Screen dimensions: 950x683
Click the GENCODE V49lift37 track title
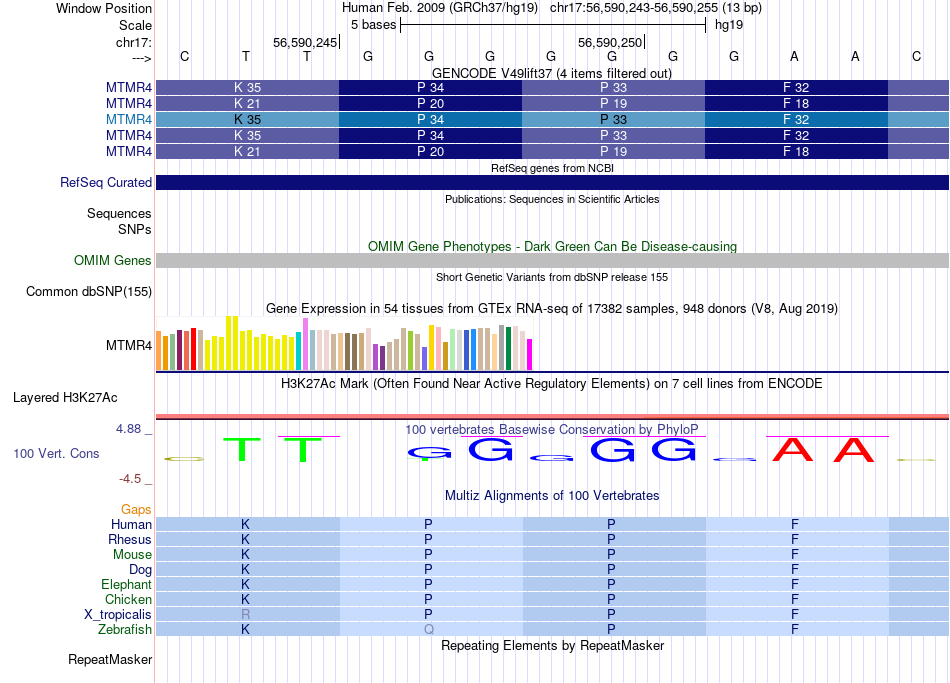tap(552, 73)
